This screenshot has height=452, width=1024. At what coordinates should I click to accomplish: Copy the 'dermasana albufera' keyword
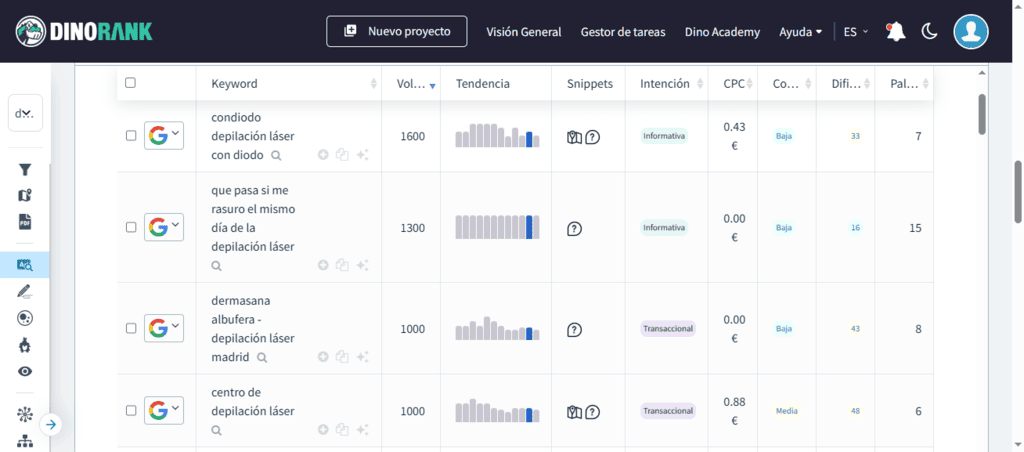coord(342,357)
